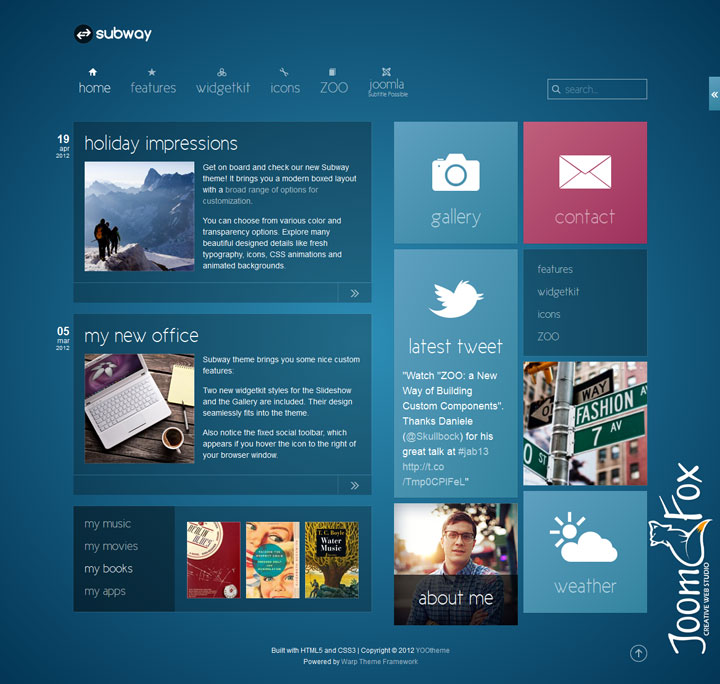The image size is (720, 684).
Task: Click the 05 mar 2012 date
Action: click(63, 338)
